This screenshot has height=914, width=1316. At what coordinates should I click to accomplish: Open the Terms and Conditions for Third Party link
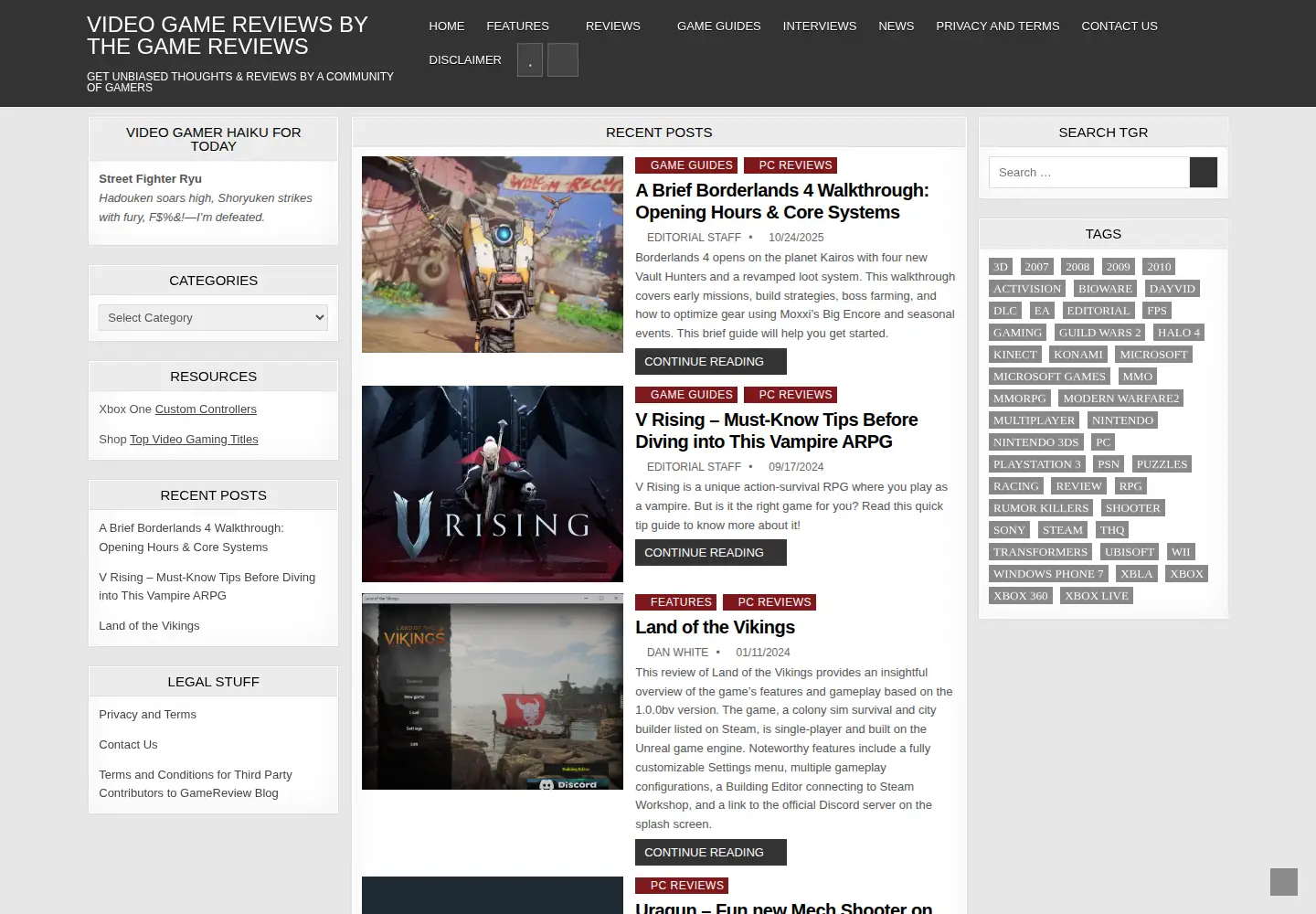(196, 783)
